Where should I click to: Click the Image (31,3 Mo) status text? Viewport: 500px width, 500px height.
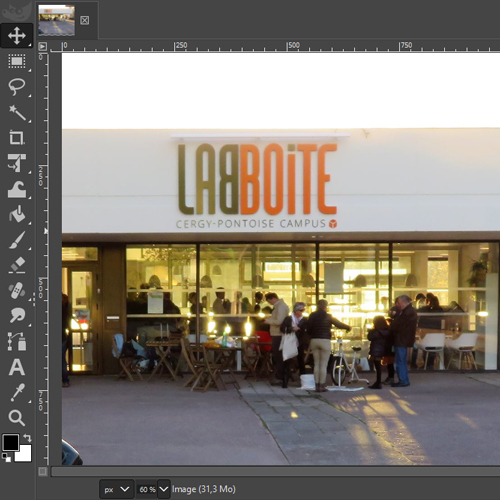click(204, 489)
